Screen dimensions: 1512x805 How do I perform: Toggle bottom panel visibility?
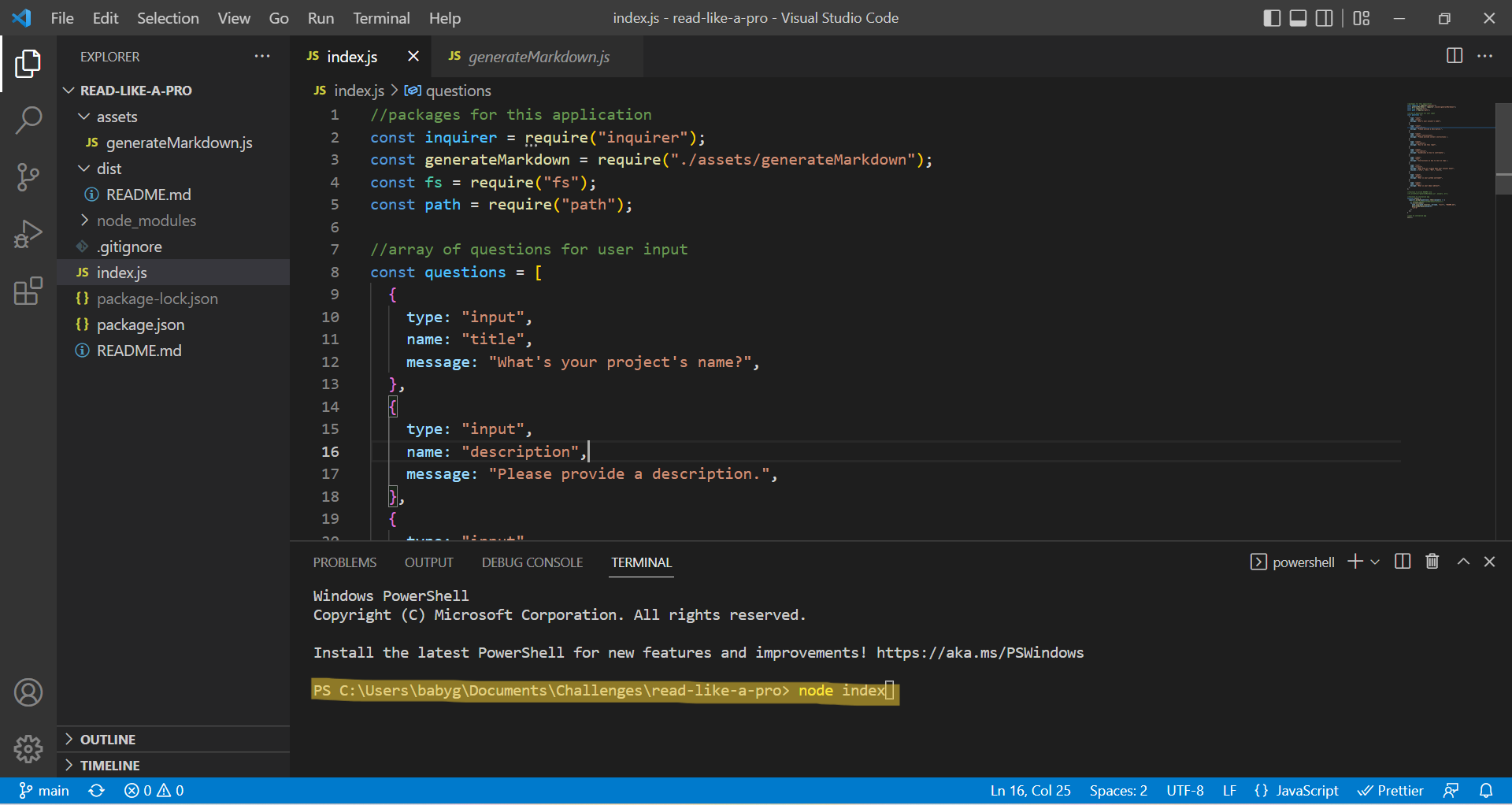coord(1298,18)
